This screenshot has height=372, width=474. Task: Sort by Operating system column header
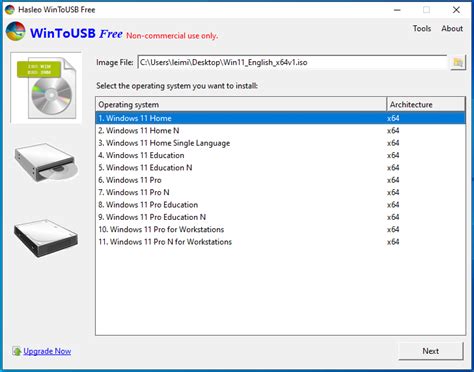241,105
